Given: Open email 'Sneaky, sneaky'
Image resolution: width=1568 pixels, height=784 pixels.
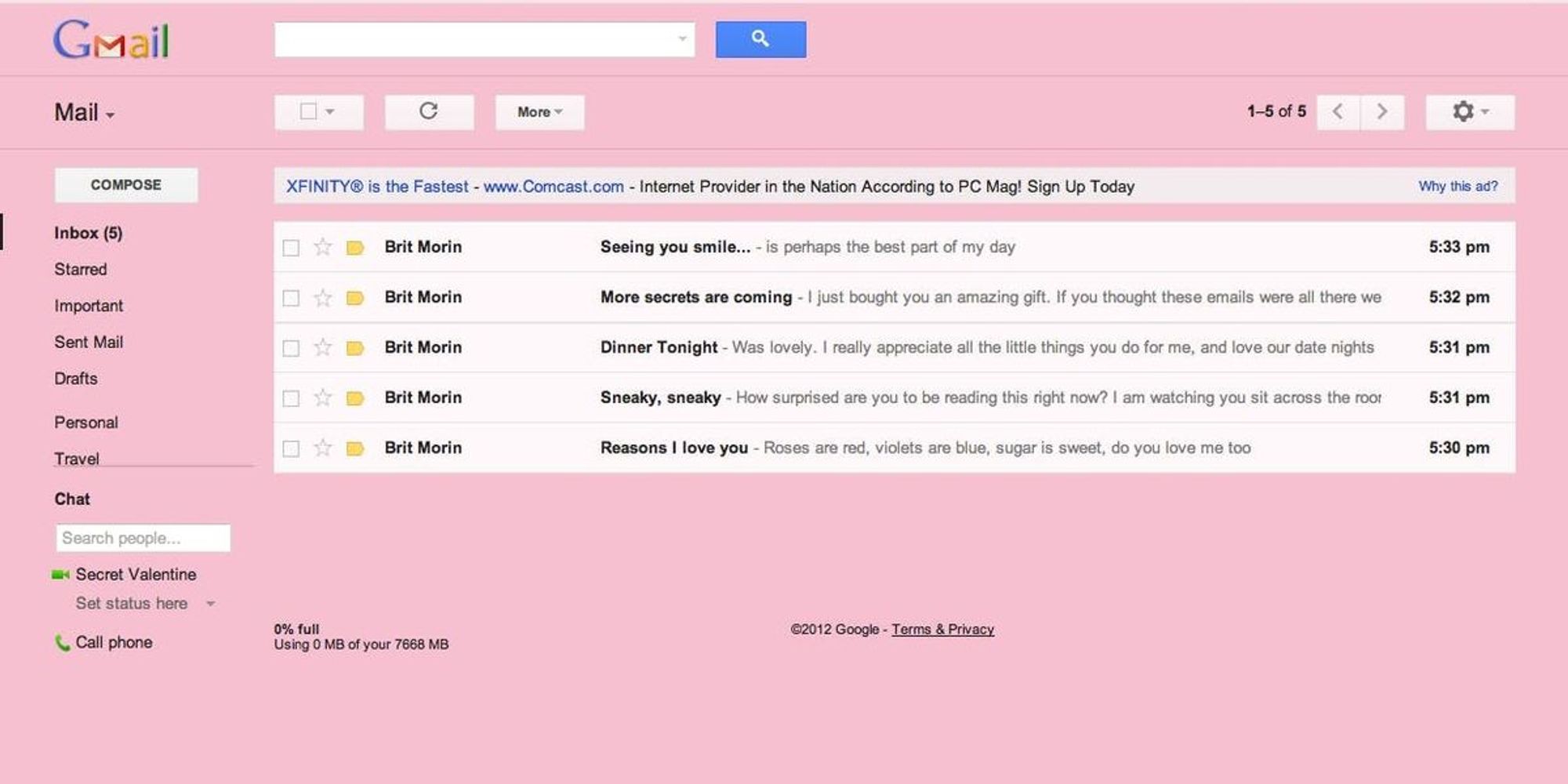Looking at the screenshot, I should (x=894, y=397).
